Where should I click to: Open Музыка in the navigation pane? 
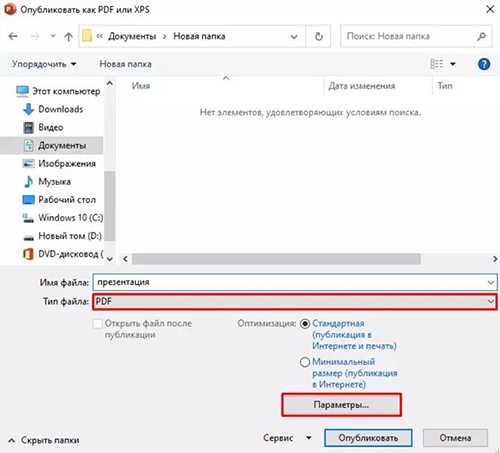[x=47, y=181]
